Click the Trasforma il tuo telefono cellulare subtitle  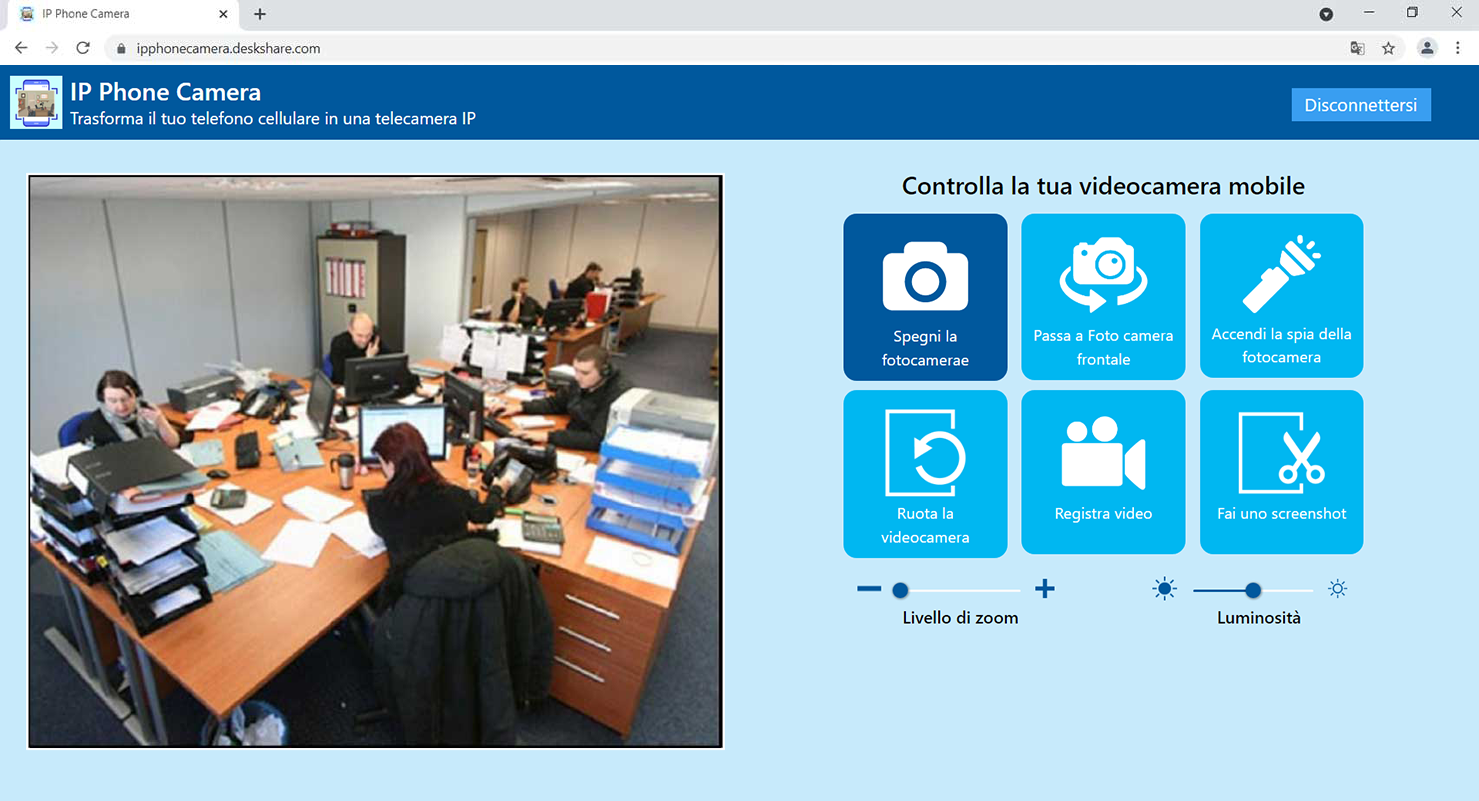coord(273,119)
